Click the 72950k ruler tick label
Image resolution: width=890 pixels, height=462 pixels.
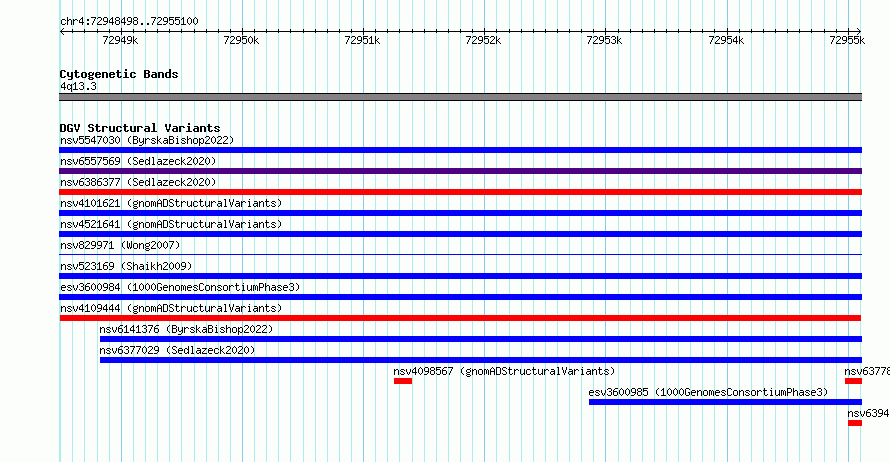click(x=241, y=40)
